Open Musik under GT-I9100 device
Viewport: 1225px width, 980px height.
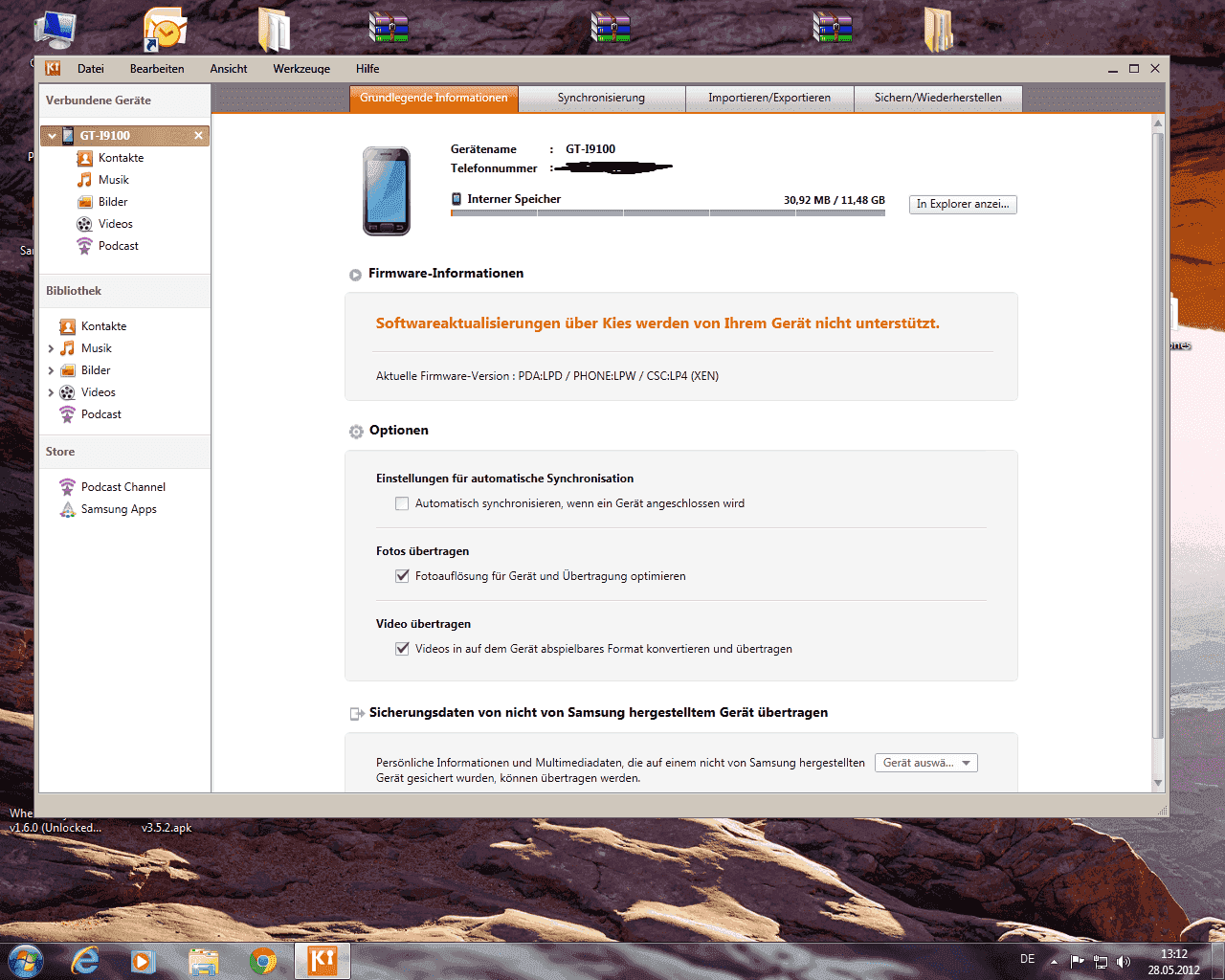(103, 180)
